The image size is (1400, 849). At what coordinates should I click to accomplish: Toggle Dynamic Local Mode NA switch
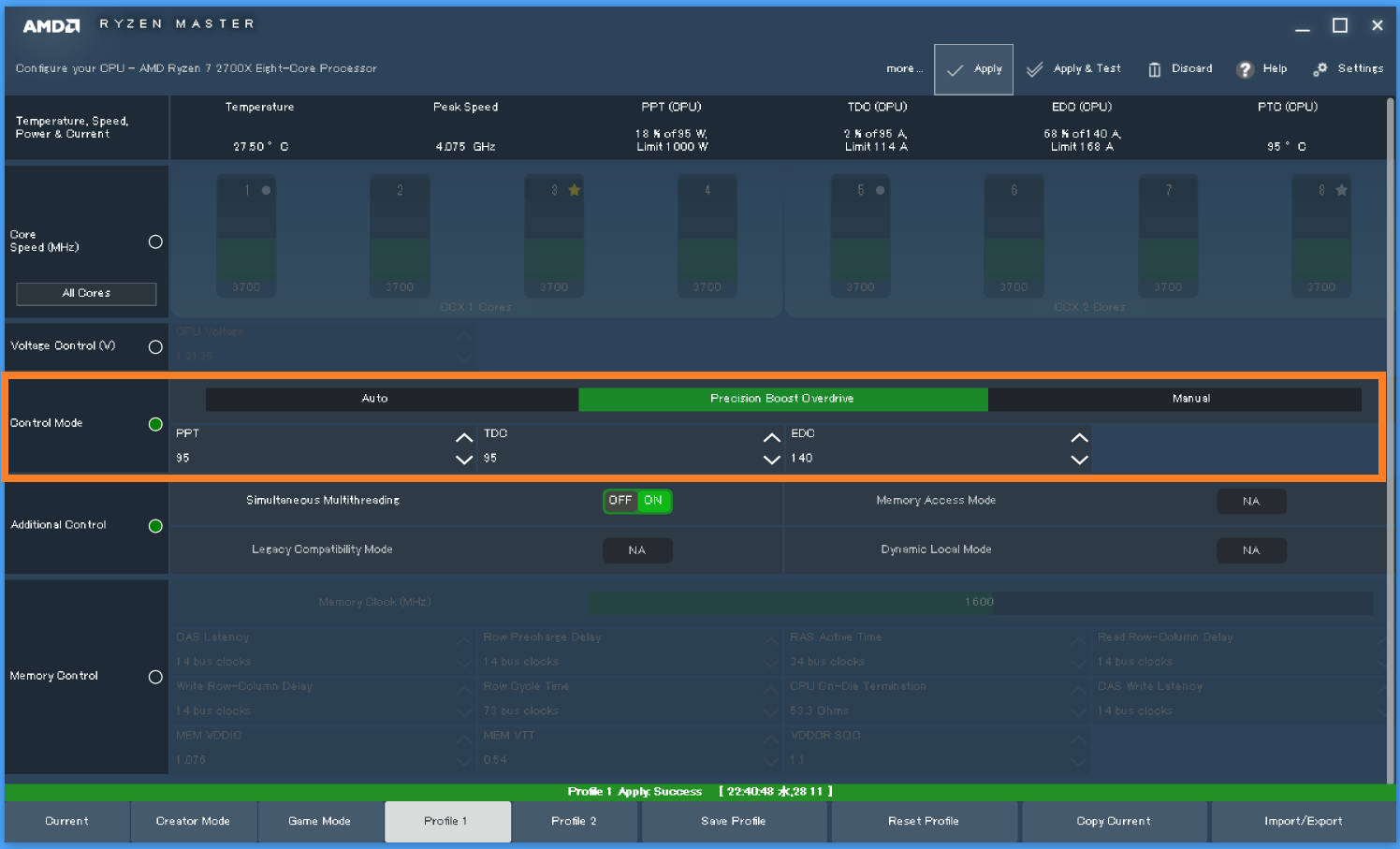pyautogui.click(x=1251, y=550)
